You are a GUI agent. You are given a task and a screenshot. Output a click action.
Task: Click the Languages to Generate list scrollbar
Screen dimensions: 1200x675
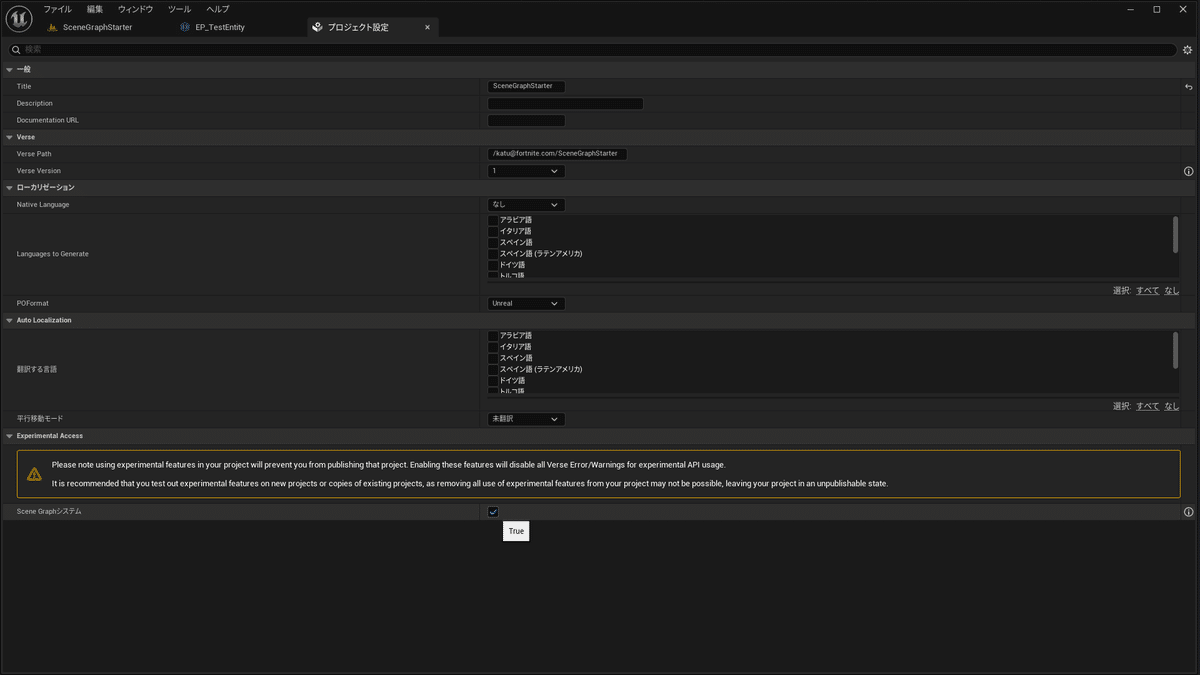point(1175,235)
